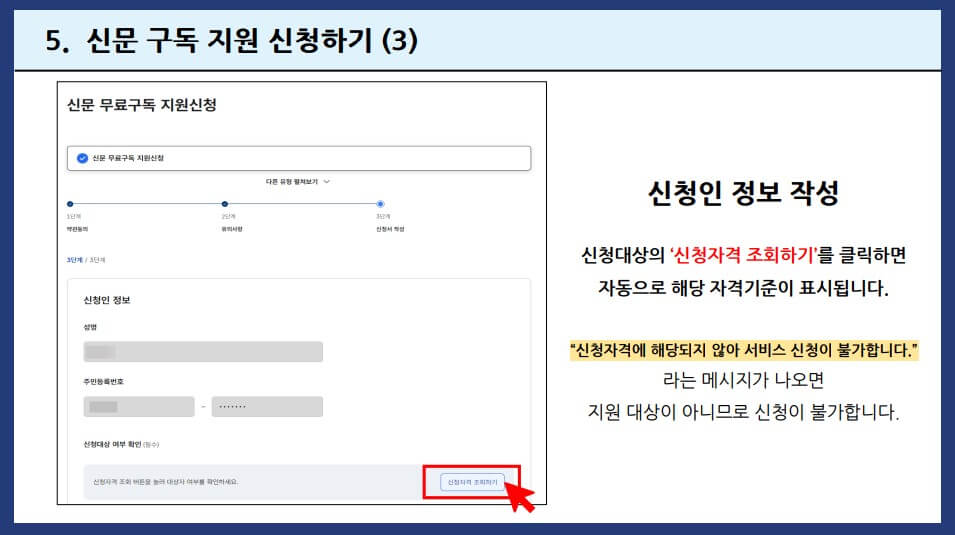955x535 pixels.
Task: Select the 2단계 유의사항 step marker
Action: pyautogui.click(x=225, y=204)
